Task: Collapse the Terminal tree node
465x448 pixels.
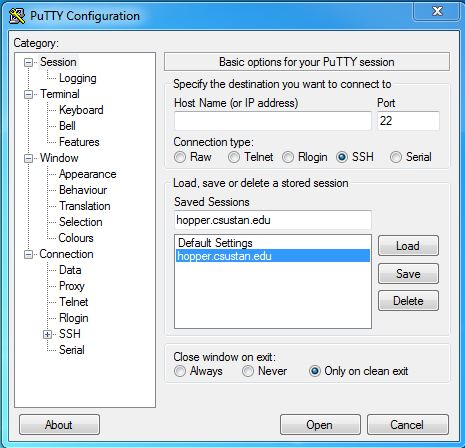Action: coord(29,94)
